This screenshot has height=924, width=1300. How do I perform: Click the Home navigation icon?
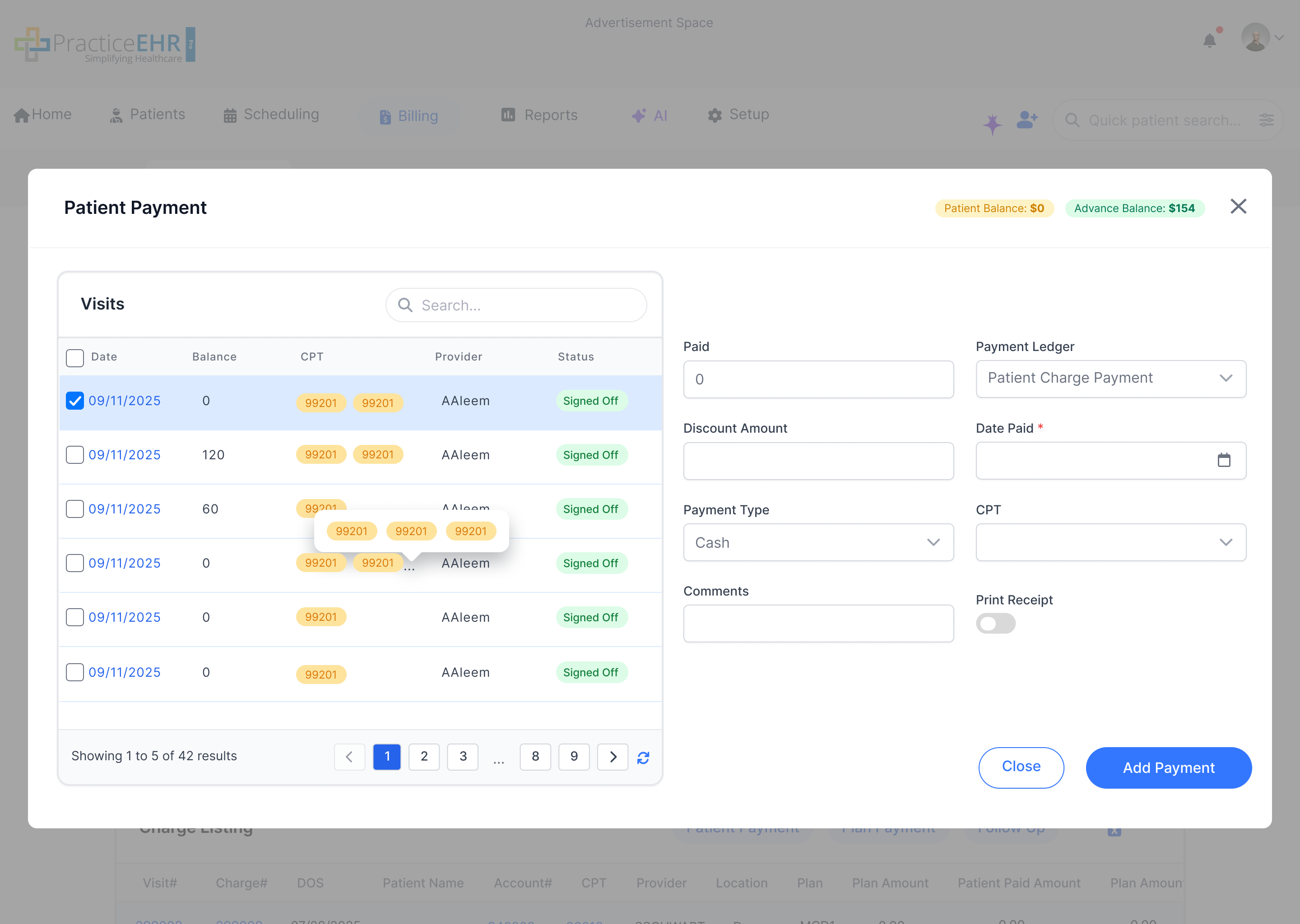(22, 114)
